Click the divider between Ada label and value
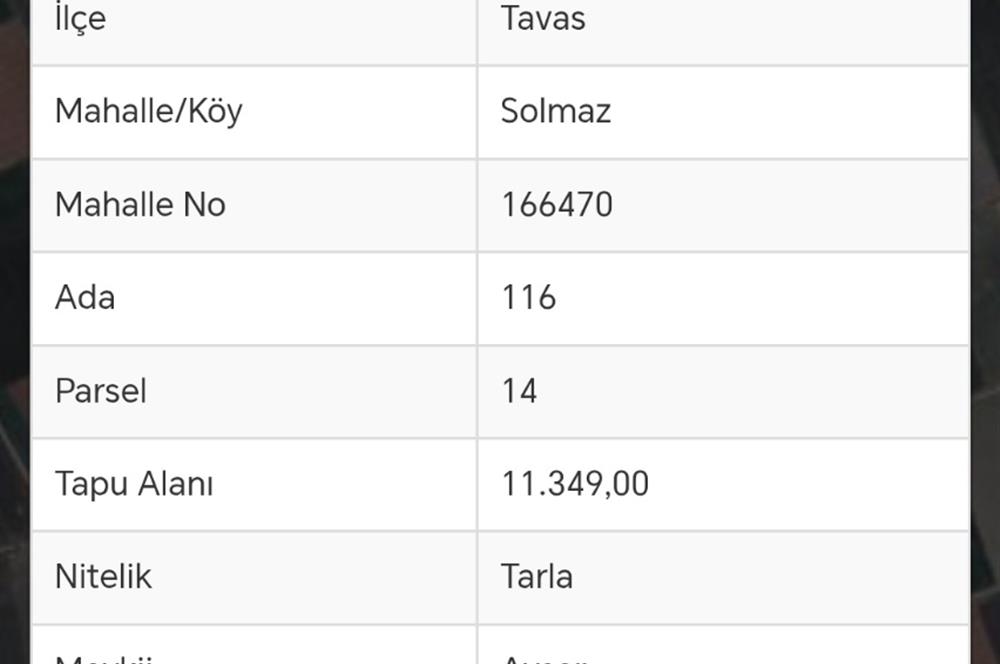This screenshot has width=1000, height=664. (477, 298)
